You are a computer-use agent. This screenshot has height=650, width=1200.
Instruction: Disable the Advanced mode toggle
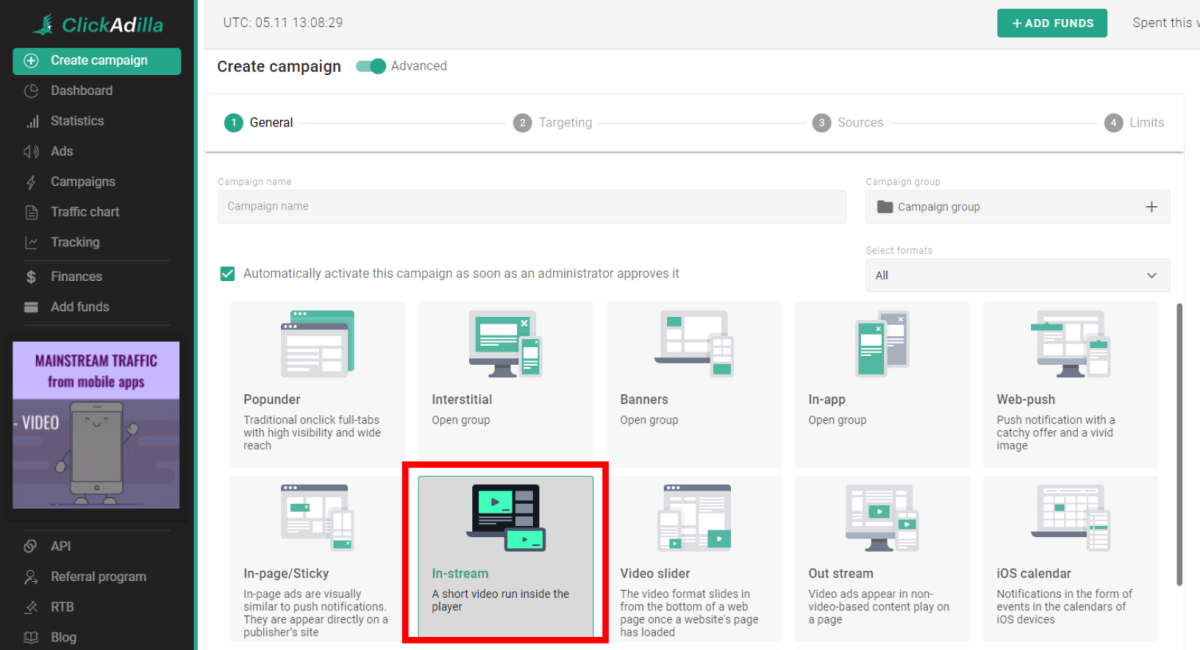click(370, 66)
